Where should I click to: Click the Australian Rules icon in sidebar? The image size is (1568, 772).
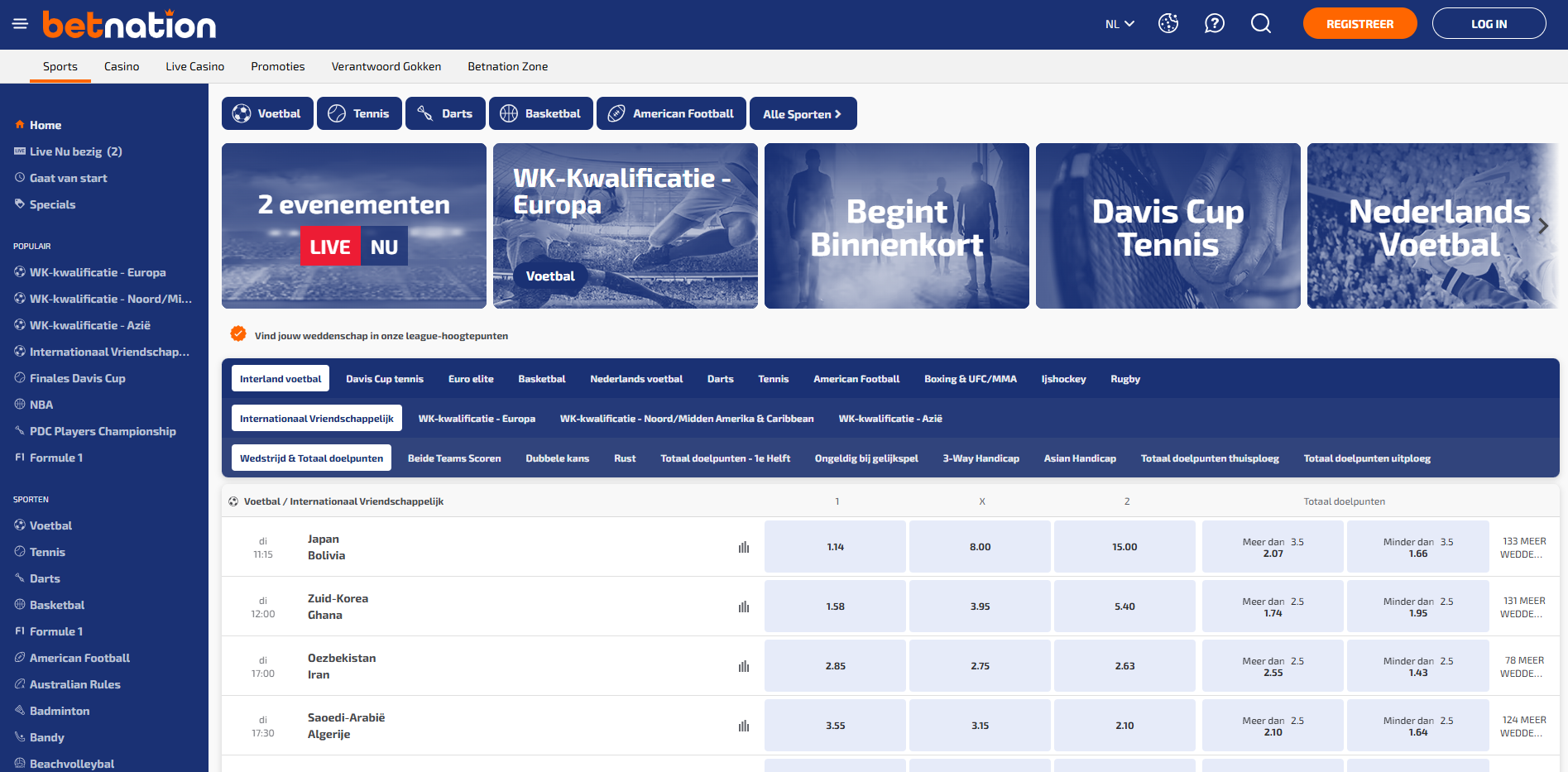pyautogui.click(x=20, y=684)
